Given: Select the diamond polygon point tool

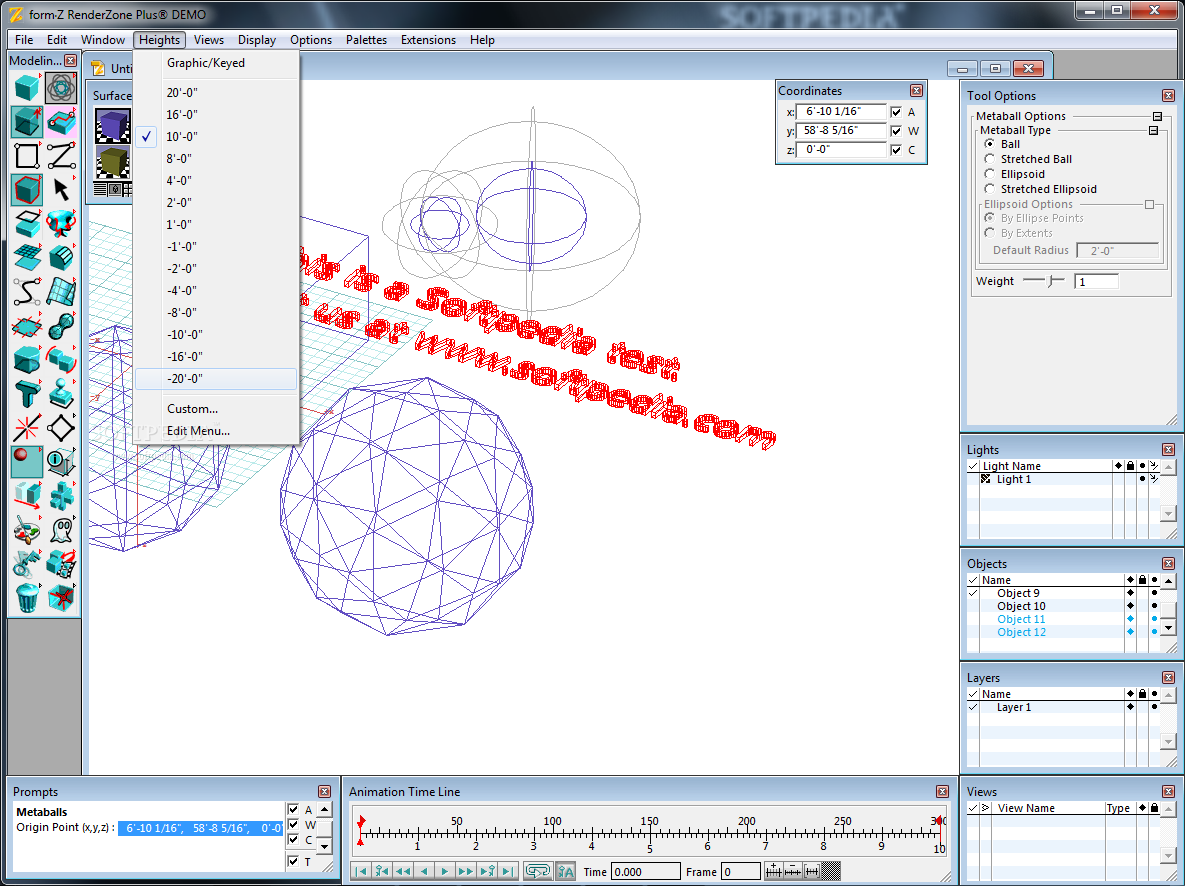Looking at the screenshot, I should pyautogui.click(x=61, y=428).
